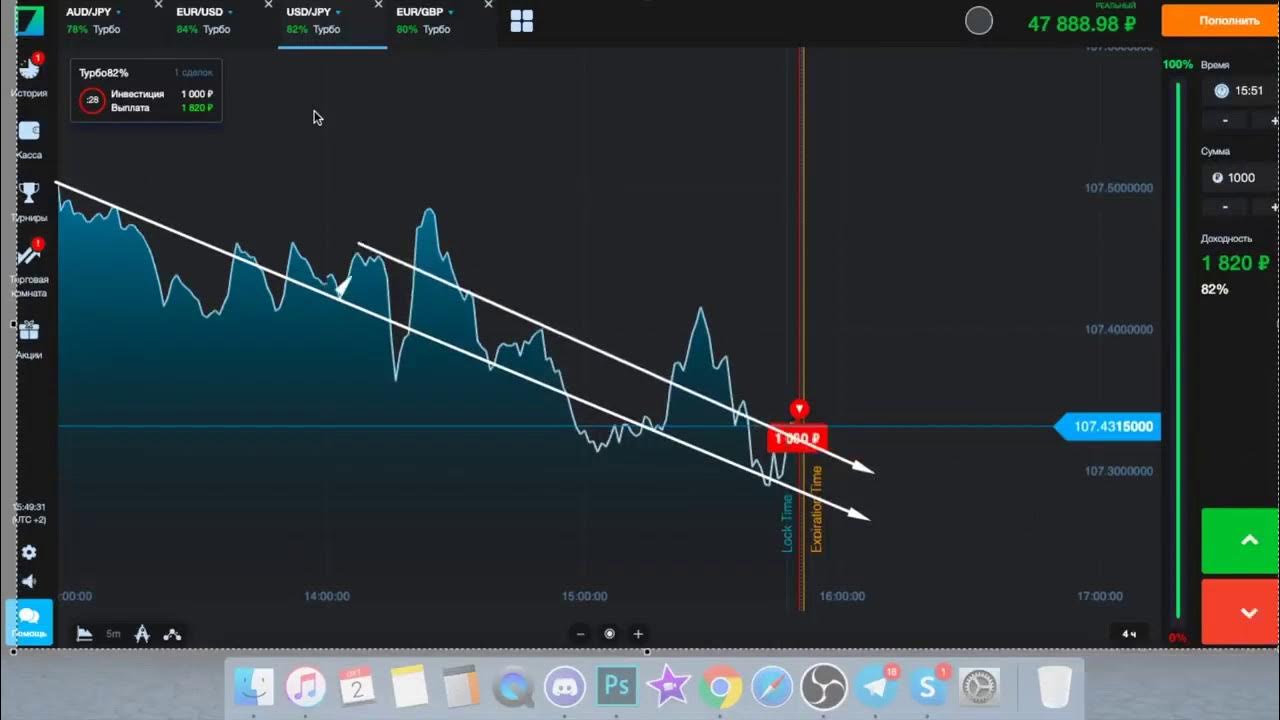
Task: Decrease expiration time with minus button
Action: [x=1226, y=121]
